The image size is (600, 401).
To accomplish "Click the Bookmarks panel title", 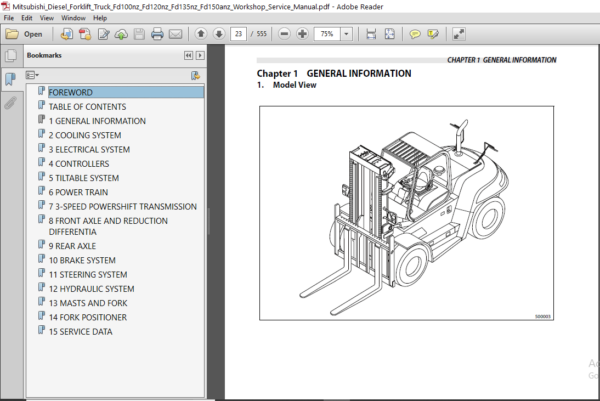I will point(44,55).
